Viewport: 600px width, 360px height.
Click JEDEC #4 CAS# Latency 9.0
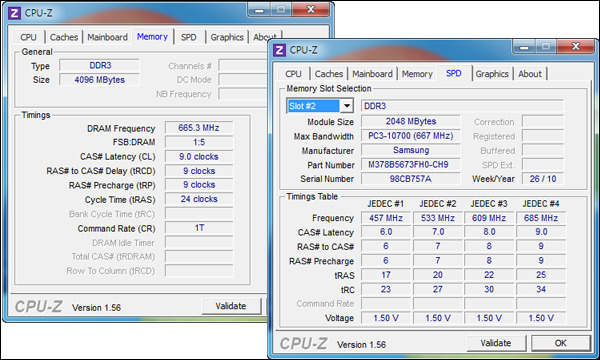(x=541, y=232)
